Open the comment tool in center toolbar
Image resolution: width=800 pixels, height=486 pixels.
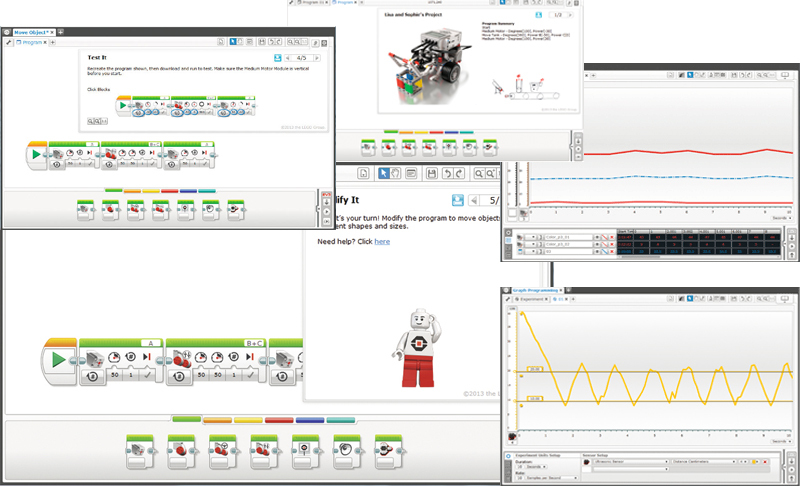click(x=411, y=173)
